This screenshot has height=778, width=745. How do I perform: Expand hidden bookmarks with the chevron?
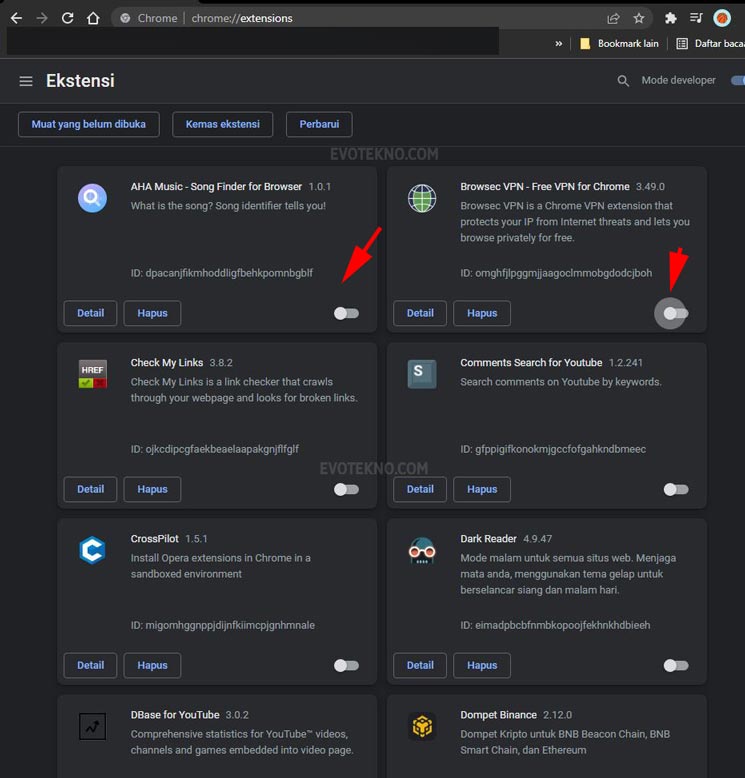[x=559, y=44]
